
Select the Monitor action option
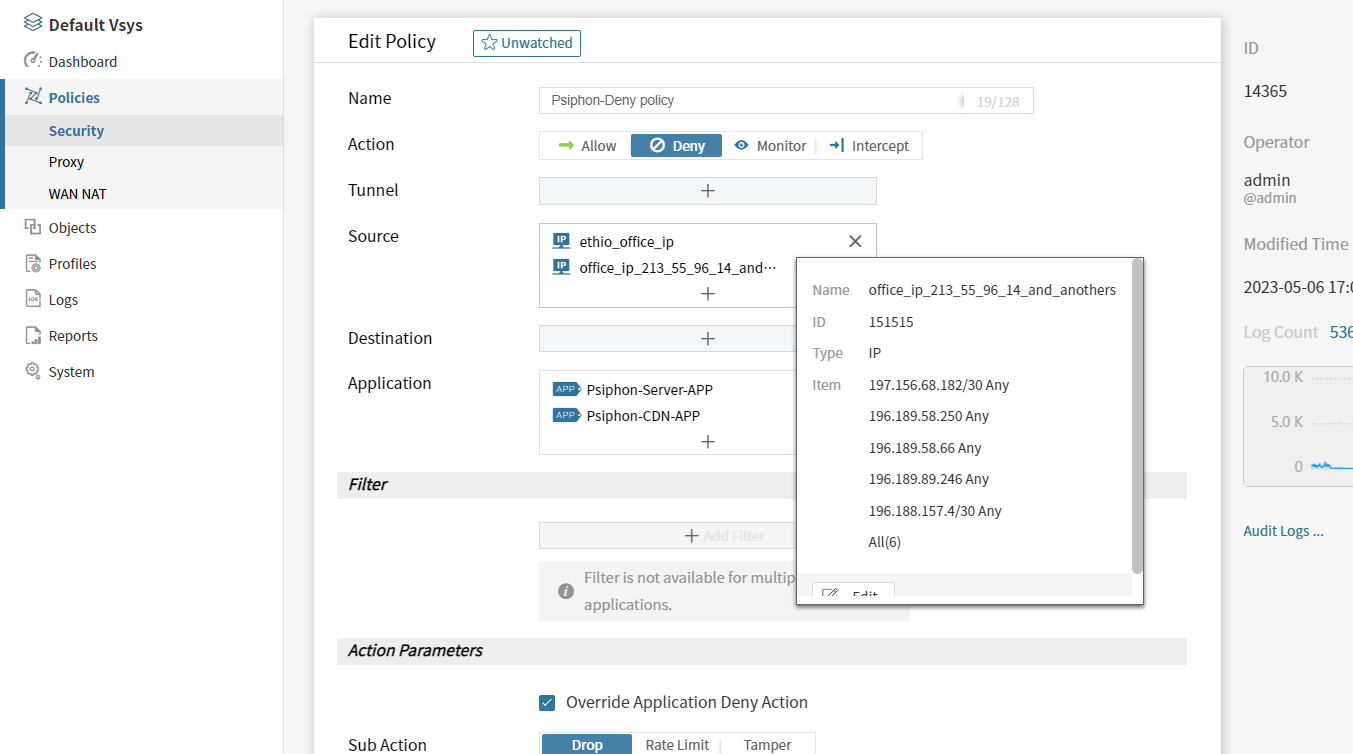pyautogui.click(x=770, y=146)
